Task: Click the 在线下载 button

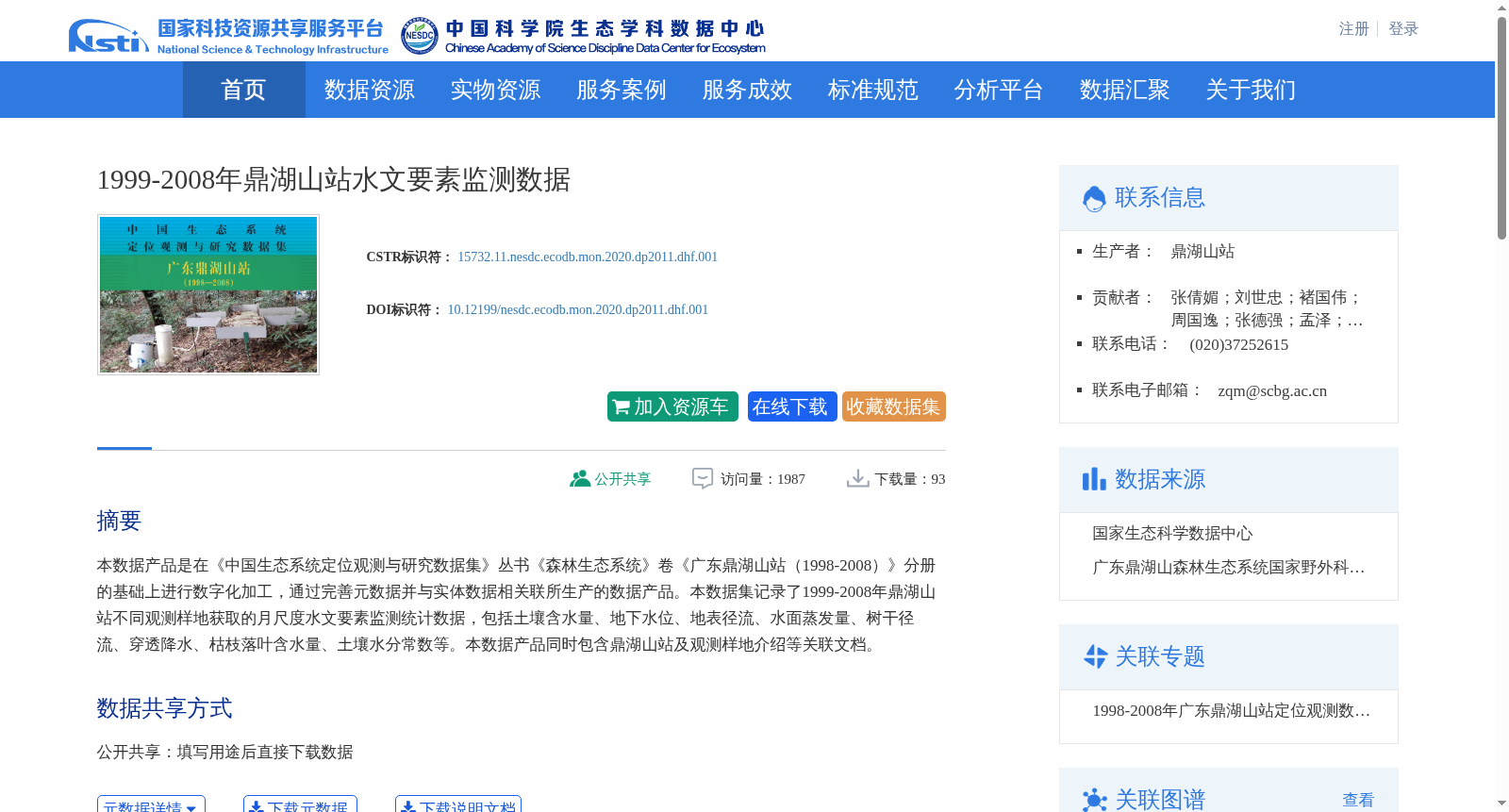Action: pyautogui.click(x=792, y=406)
